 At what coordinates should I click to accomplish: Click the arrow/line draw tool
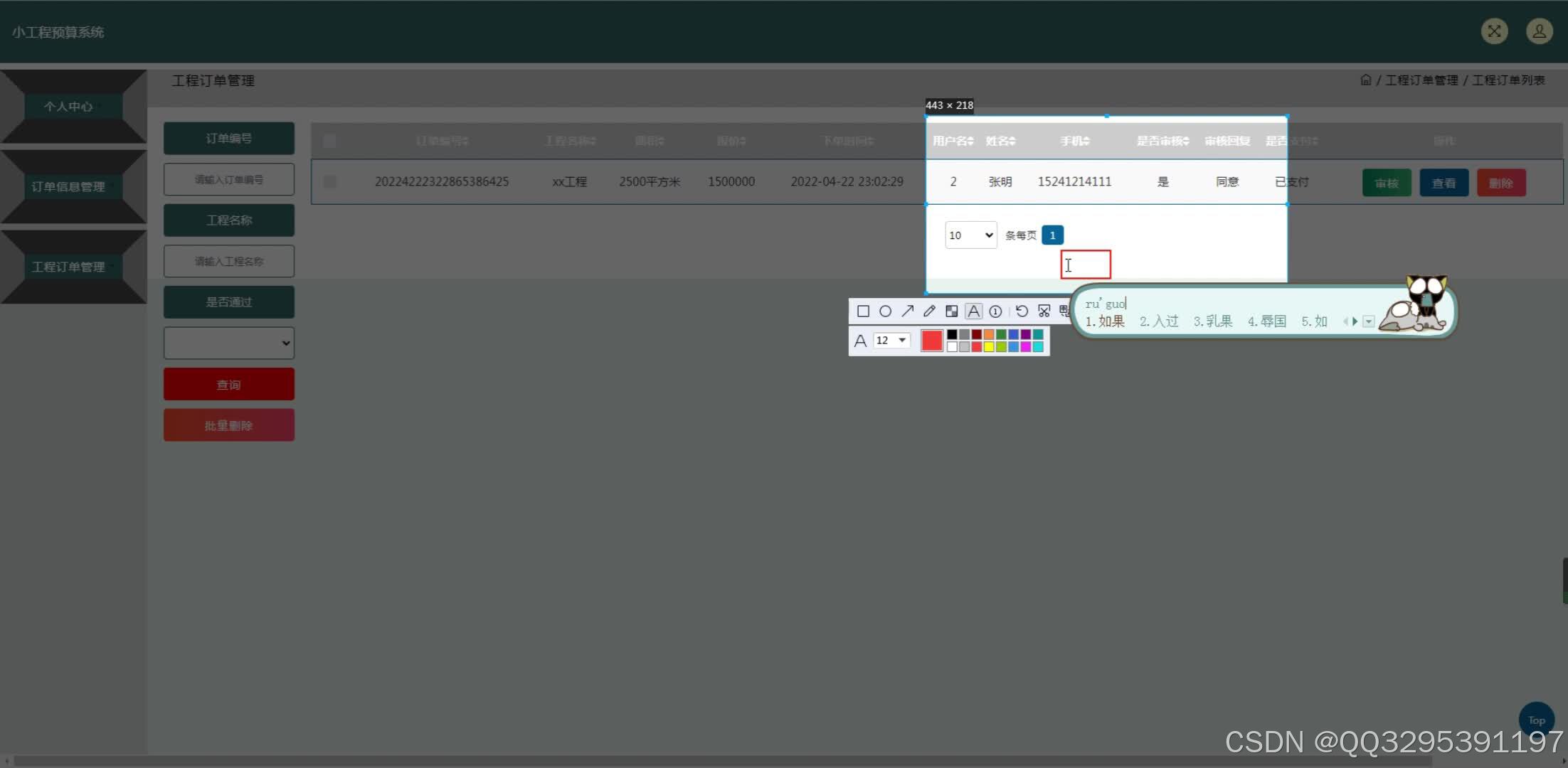pyautogui.click(x=907, y=311)
